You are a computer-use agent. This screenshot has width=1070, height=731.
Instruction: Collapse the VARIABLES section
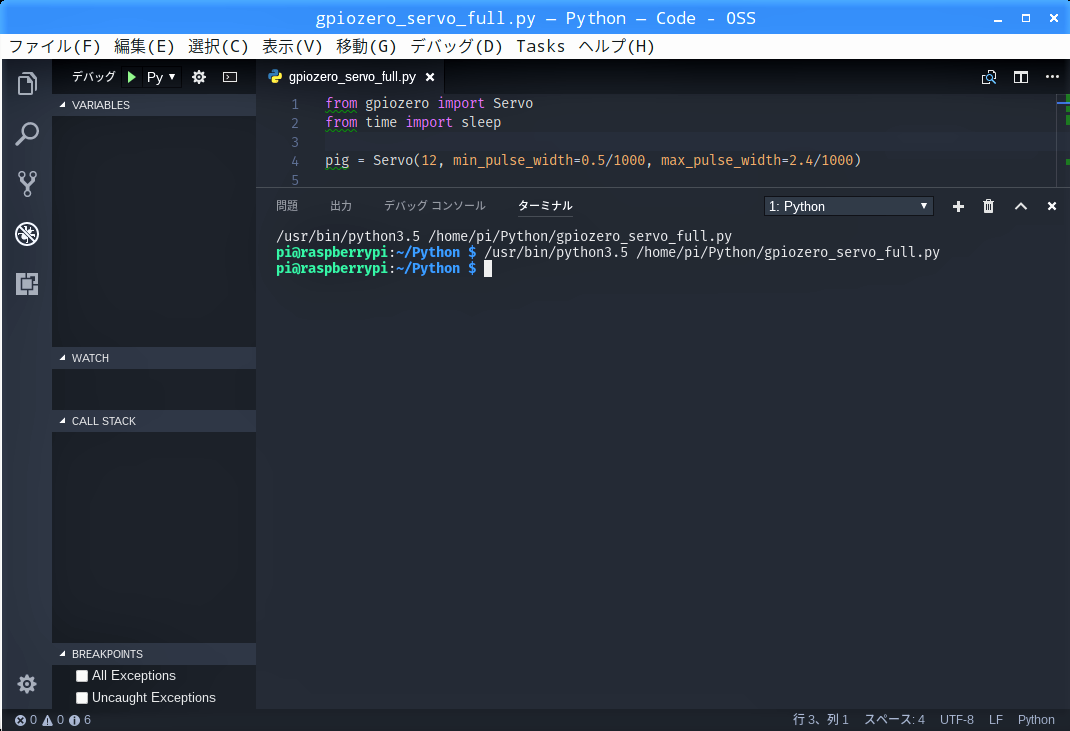tap(100, 105)
